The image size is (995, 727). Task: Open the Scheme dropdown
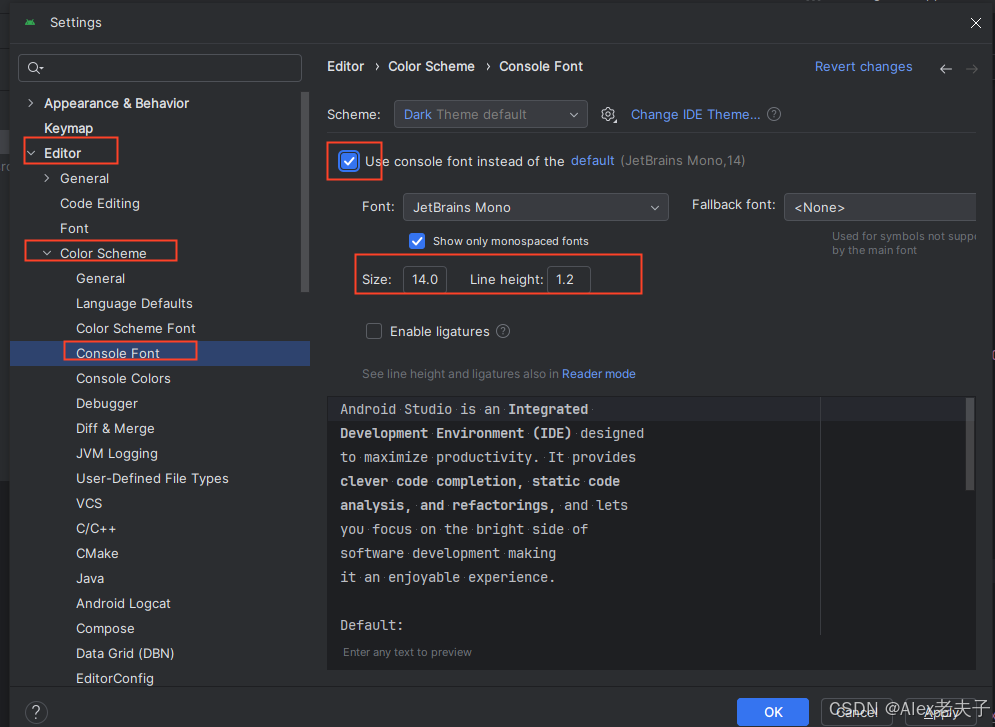[x=491, y=114]
